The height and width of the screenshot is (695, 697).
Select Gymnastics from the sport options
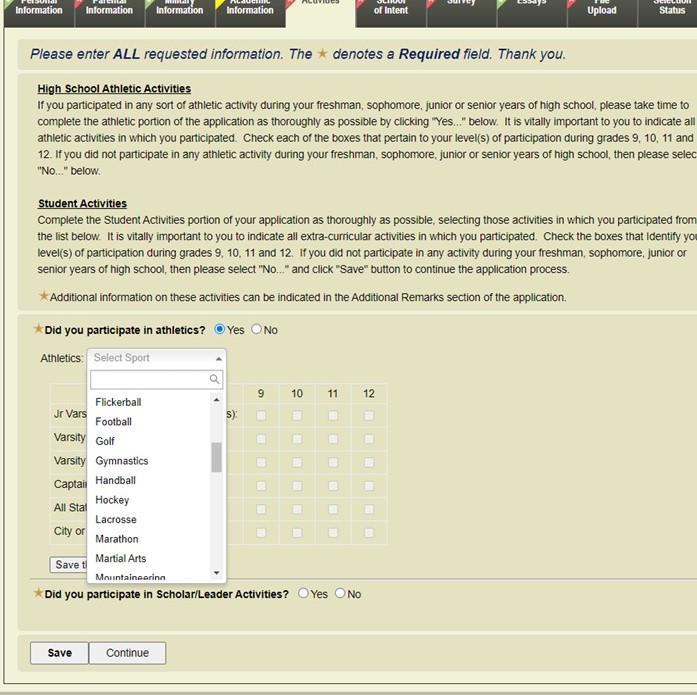[121, 461]
